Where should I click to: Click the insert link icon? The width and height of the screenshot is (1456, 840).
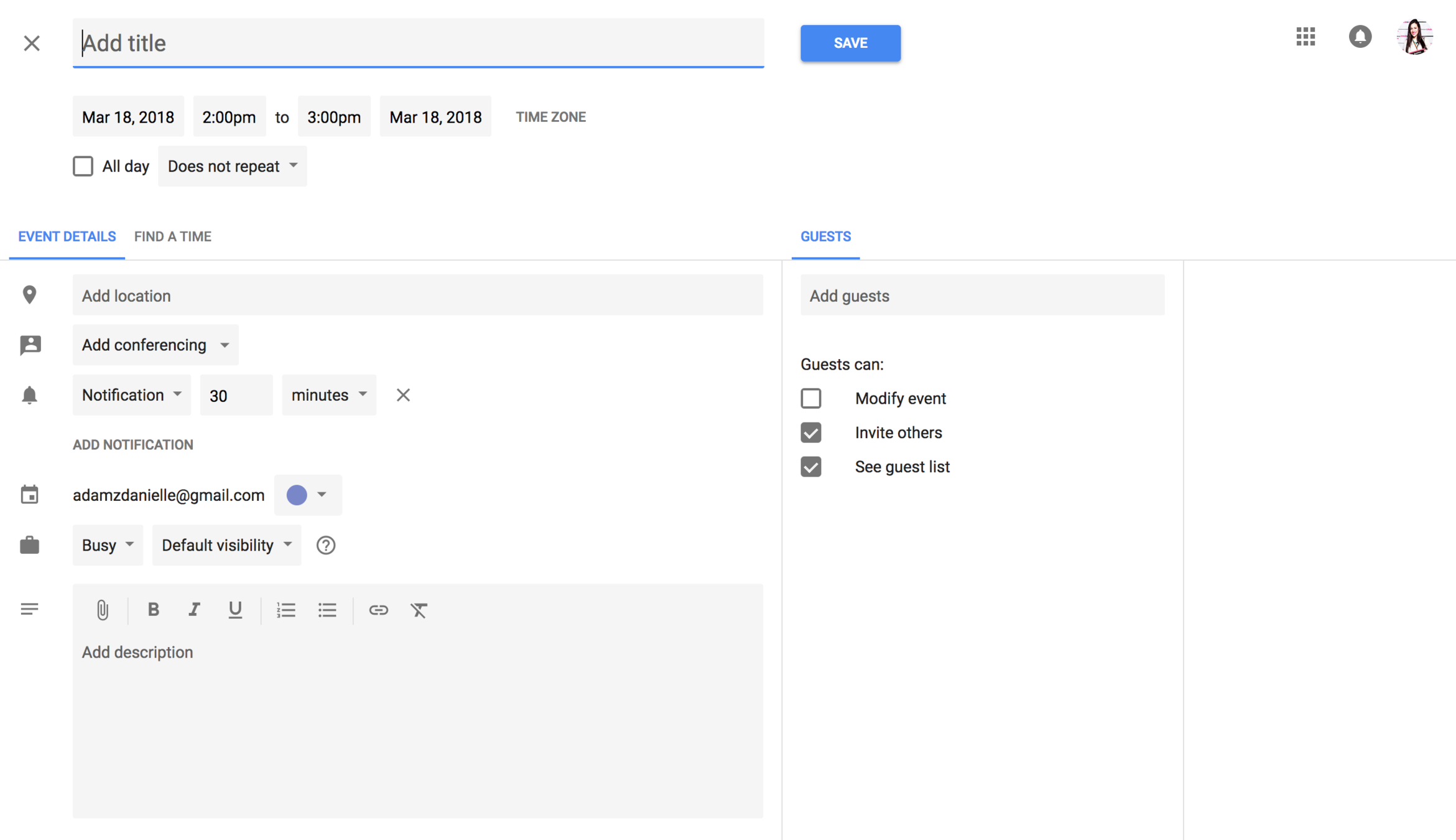[x=378, y=610]
